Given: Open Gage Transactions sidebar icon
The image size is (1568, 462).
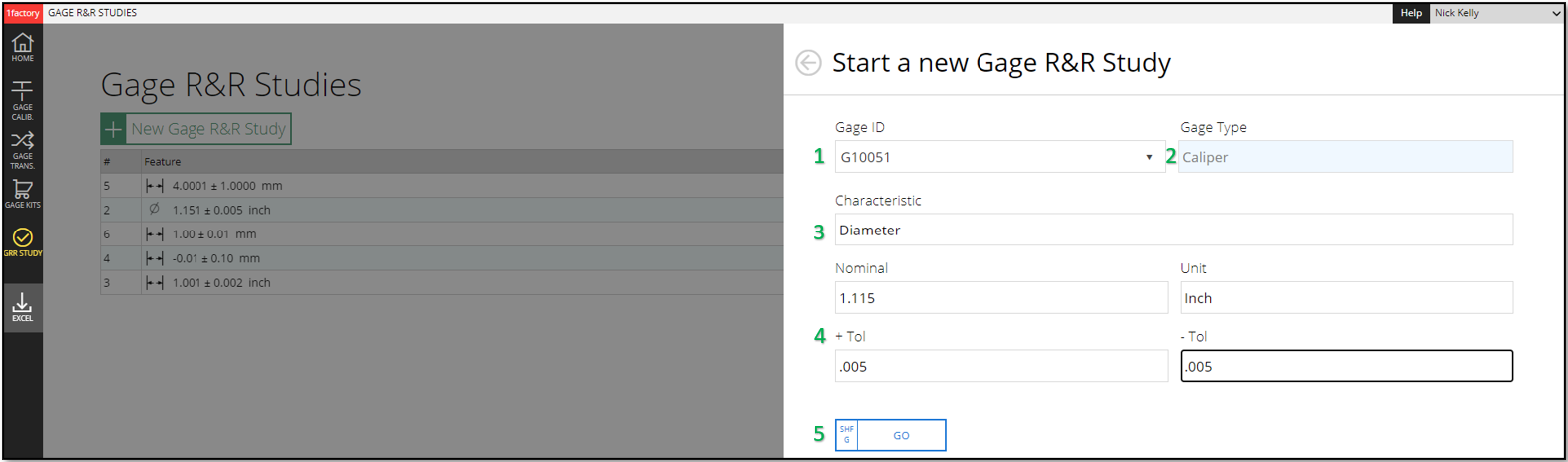Looking at the screenshot, I should point(22,149).
